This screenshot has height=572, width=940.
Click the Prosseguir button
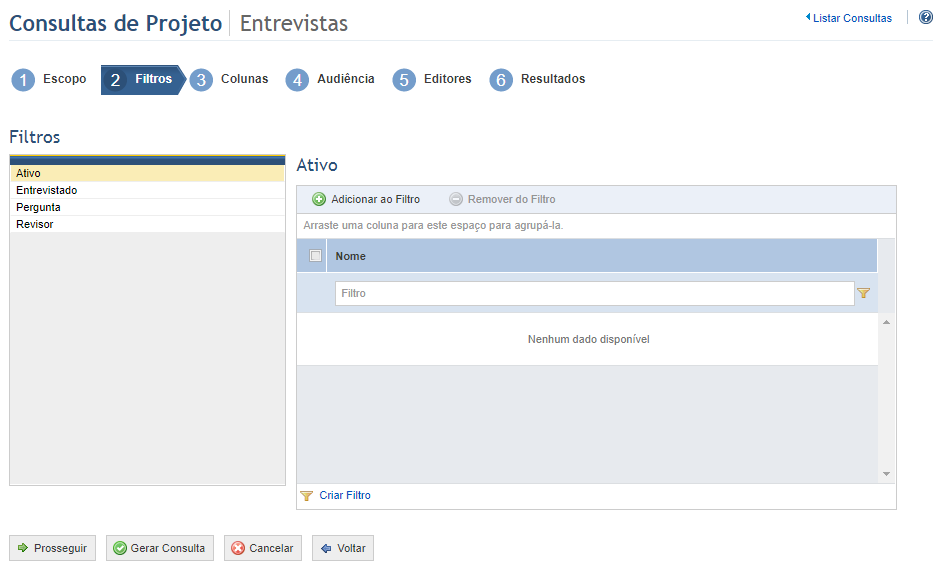(52, 548)
